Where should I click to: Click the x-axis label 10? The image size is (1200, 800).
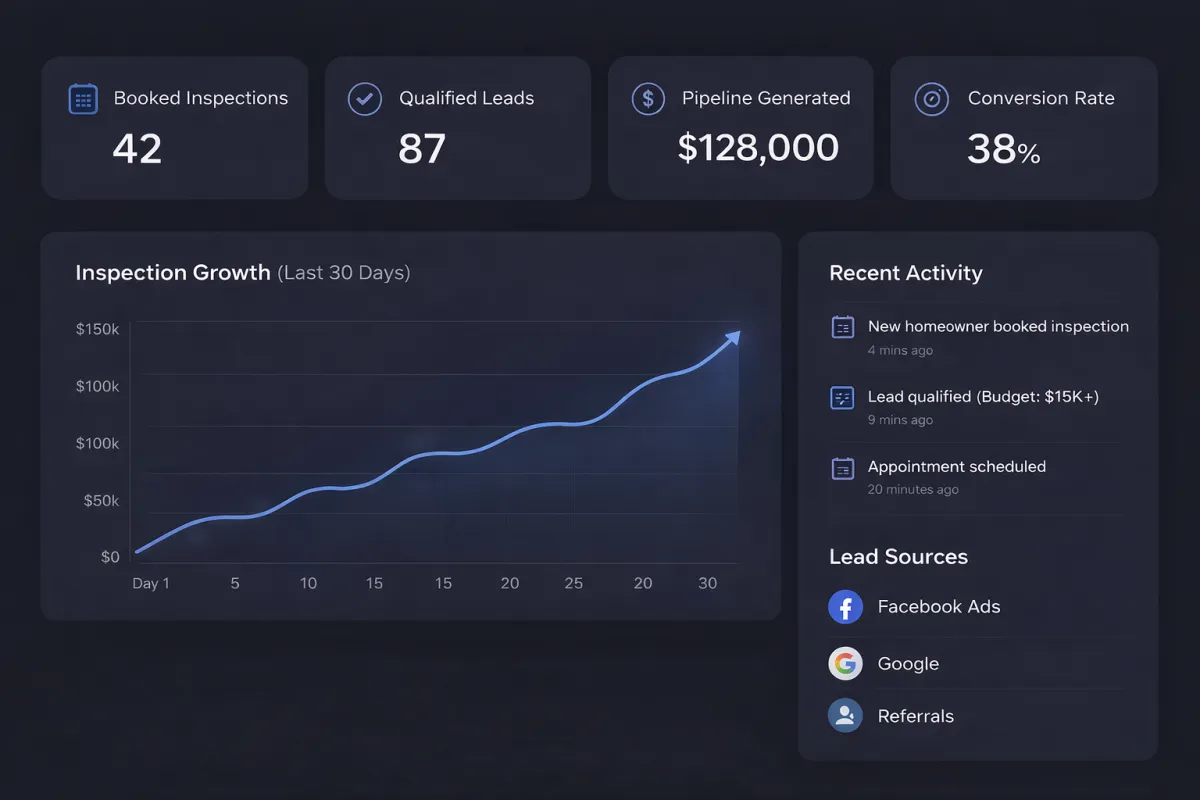(x=308, y=583)
